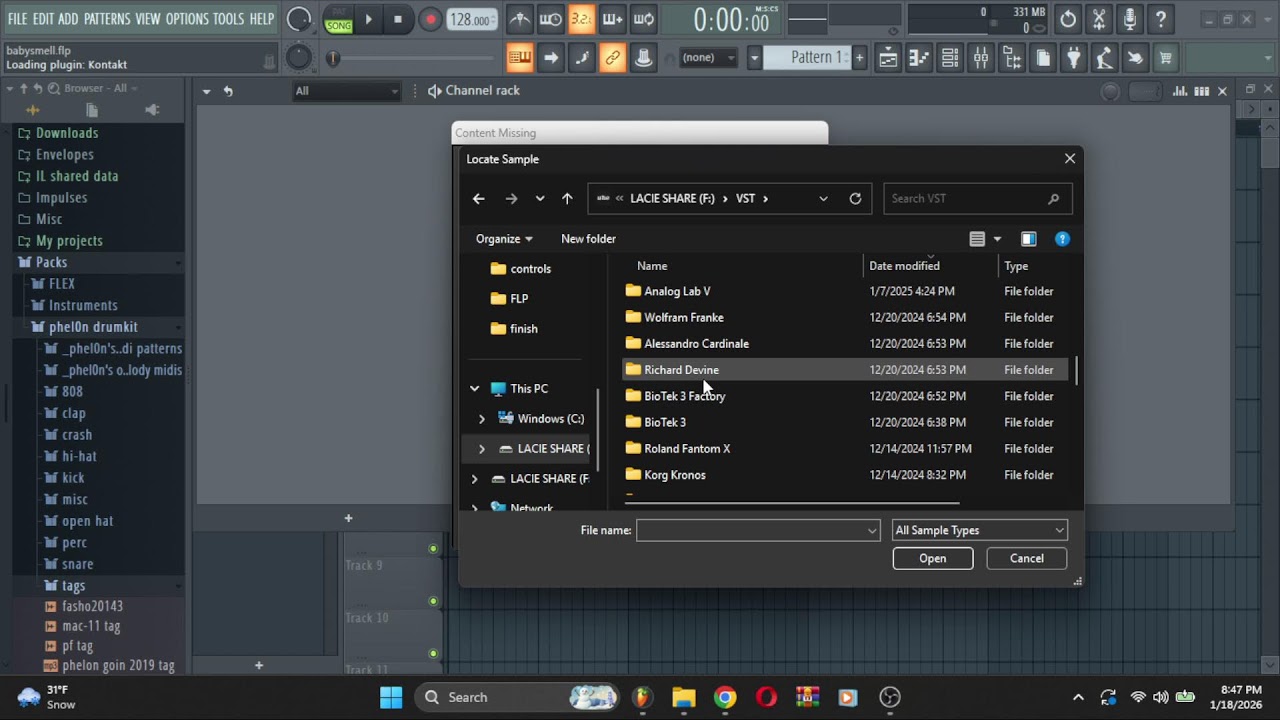The width and height of the screenshot is (1280, 720).
Task: Open the PATTERNS menu
Action: pyautogui.click(x=107, y=19)
